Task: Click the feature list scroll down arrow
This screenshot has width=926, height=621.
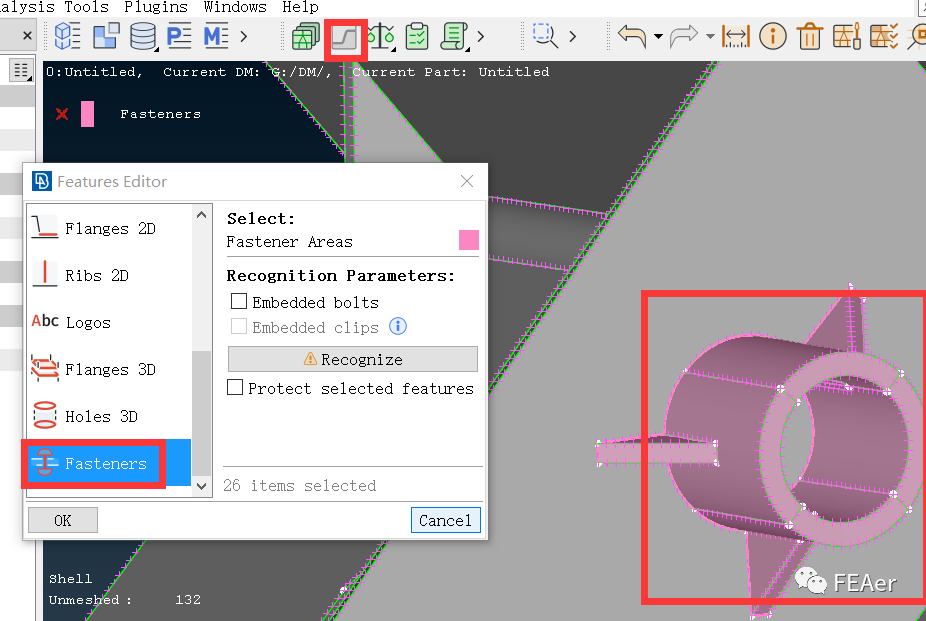Action: (x=201, y=486)
